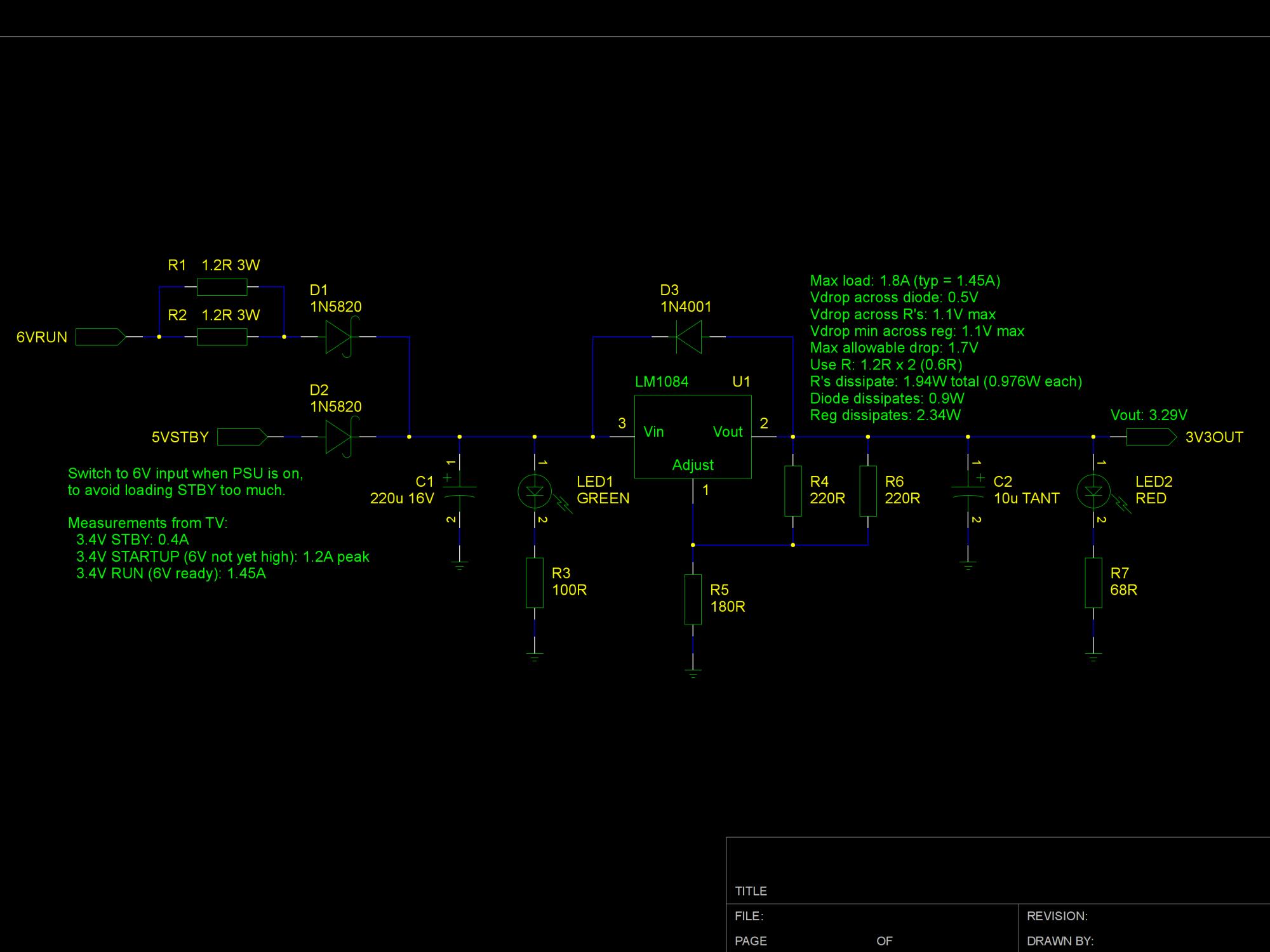Select the R2 1.2R 3W resistor body
1270x952 pixels.
pyautogui.click(x=222, y=337)
